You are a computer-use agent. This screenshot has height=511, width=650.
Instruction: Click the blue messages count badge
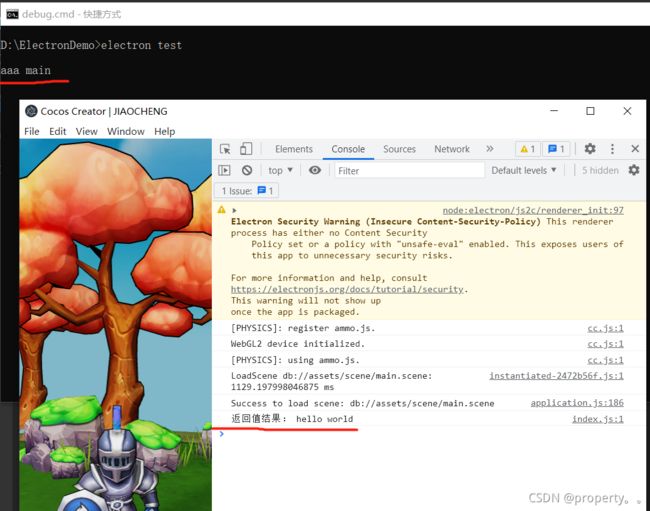click(557, 149)
